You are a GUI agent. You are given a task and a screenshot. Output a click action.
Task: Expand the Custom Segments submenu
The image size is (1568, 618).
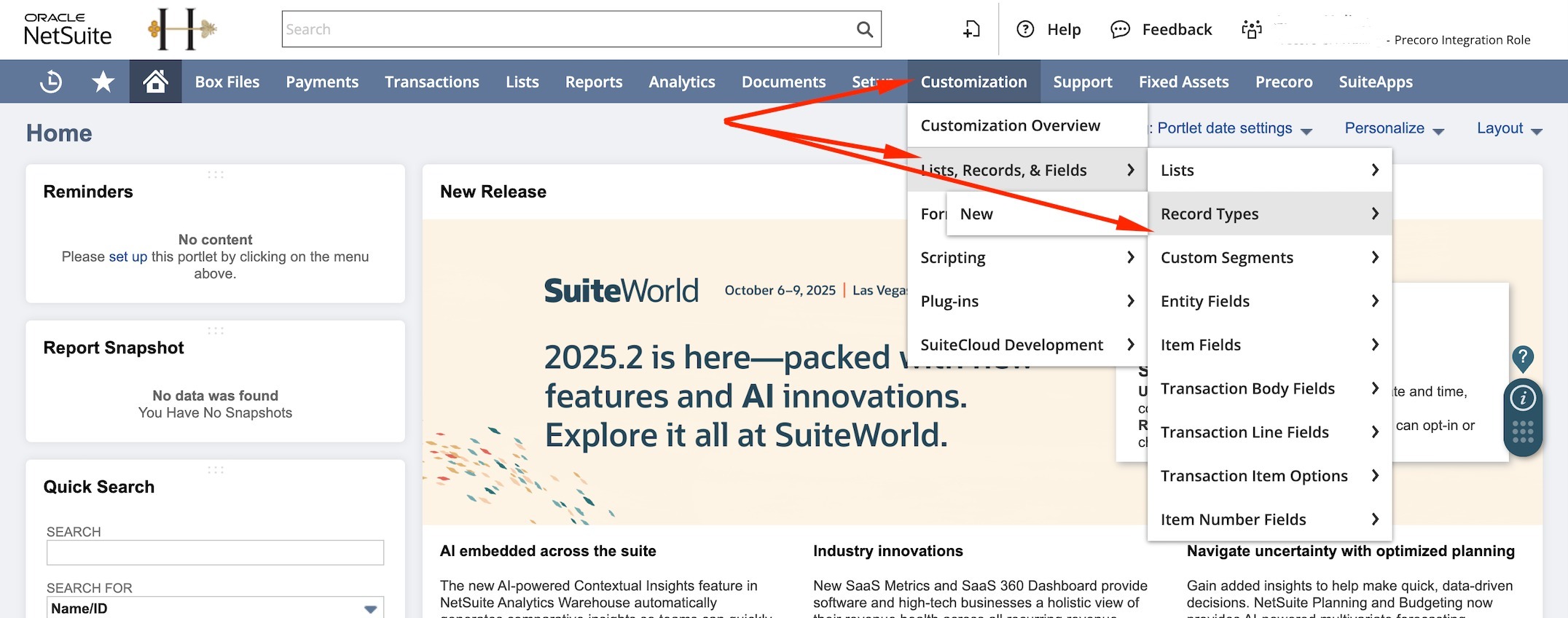click(1269, 257)
